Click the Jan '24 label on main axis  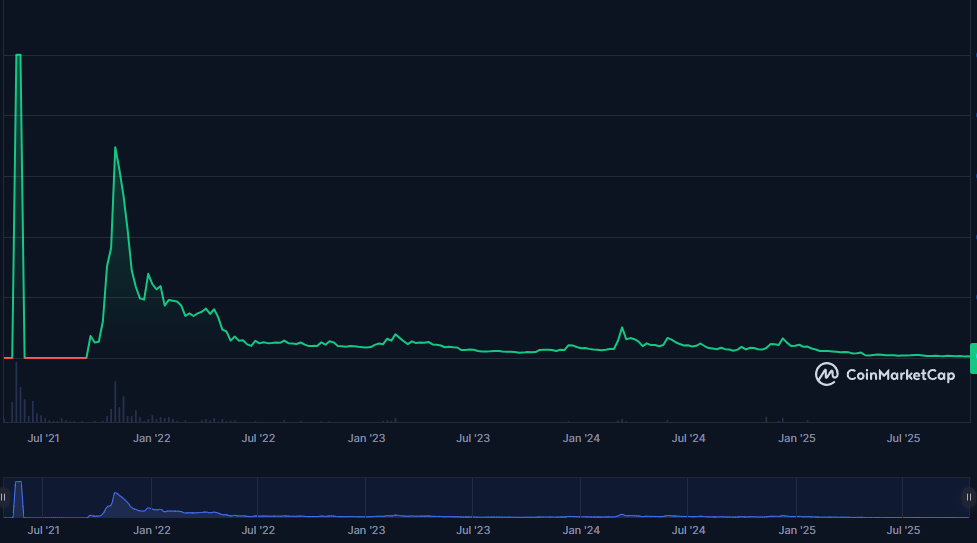click(581, 438)
